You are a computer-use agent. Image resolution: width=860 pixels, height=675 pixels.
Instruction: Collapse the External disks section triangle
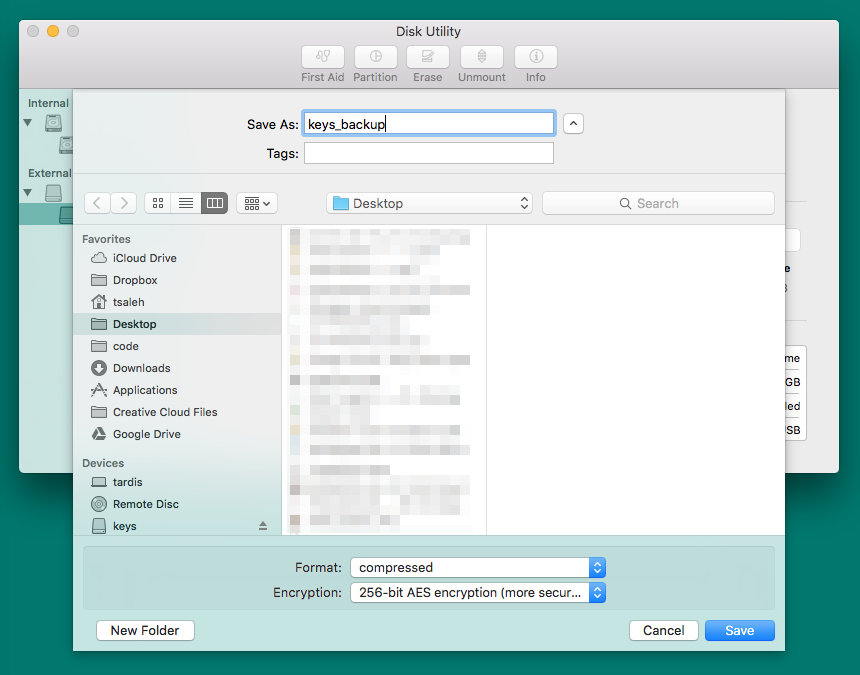point(28,192)
